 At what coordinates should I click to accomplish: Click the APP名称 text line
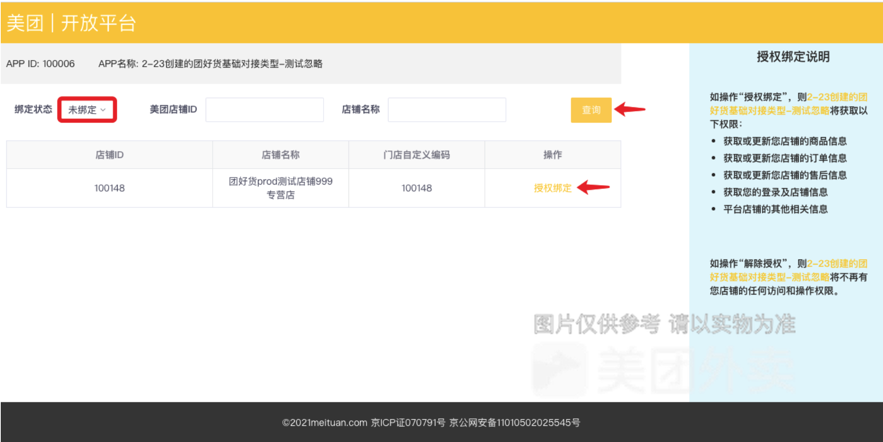click(x=211, y=64)
